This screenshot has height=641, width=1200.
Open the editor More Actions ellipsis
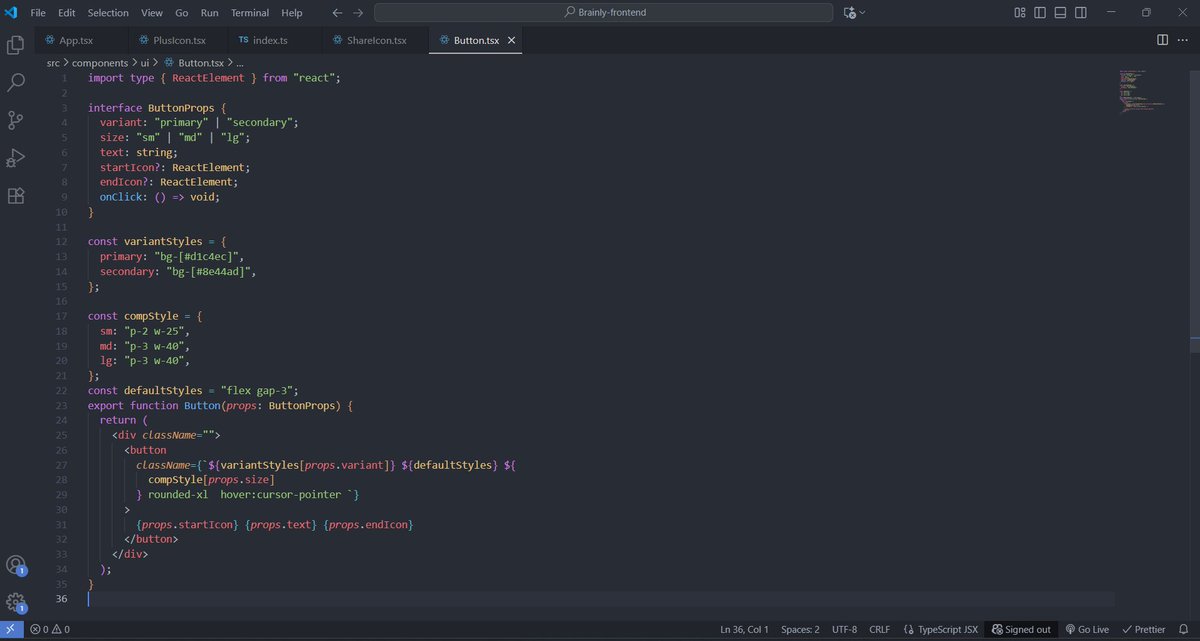click(x=1183, y=40)
